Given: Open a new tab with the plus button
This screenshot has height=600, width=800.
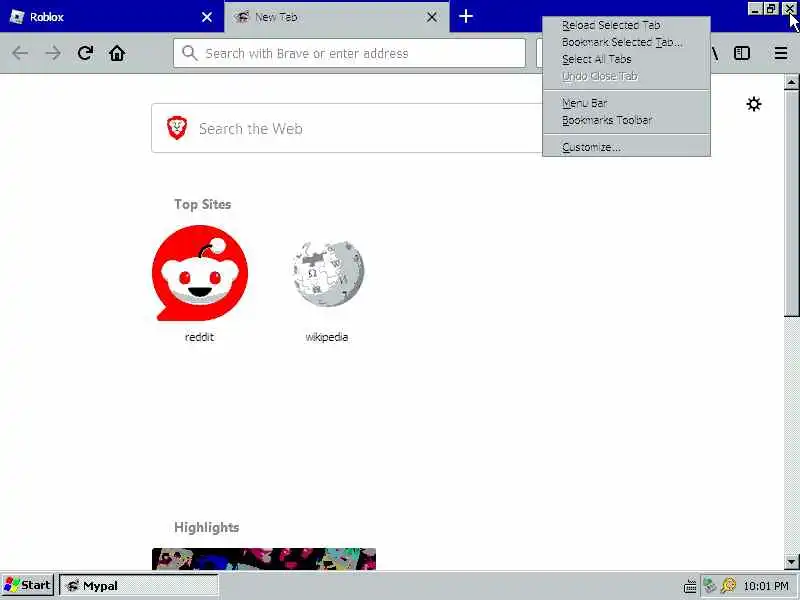Looking at the screenshot, I should [465, 16].
